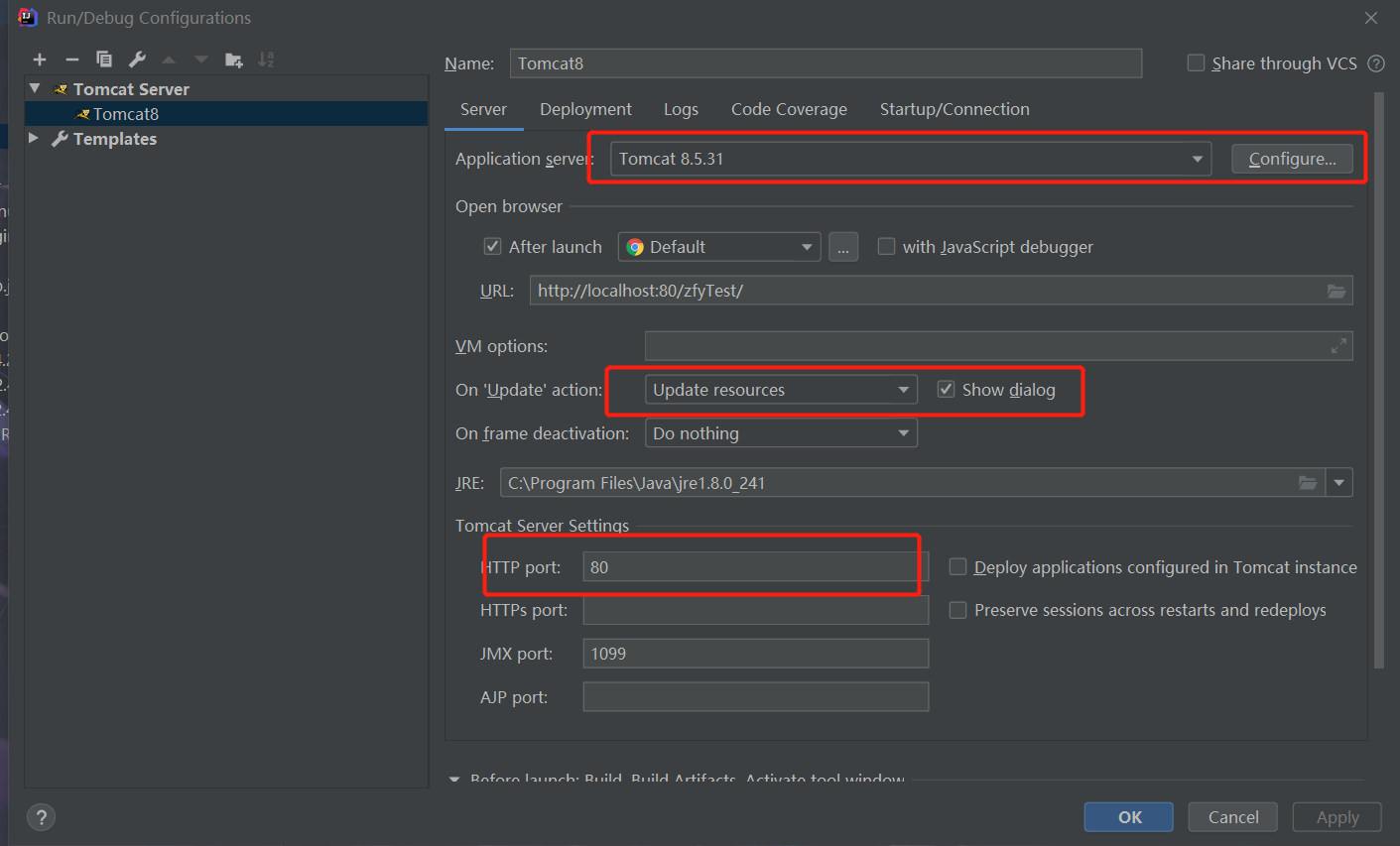
Task: Toggle Share through VCS checkbox
Action: pos(1196,63)
